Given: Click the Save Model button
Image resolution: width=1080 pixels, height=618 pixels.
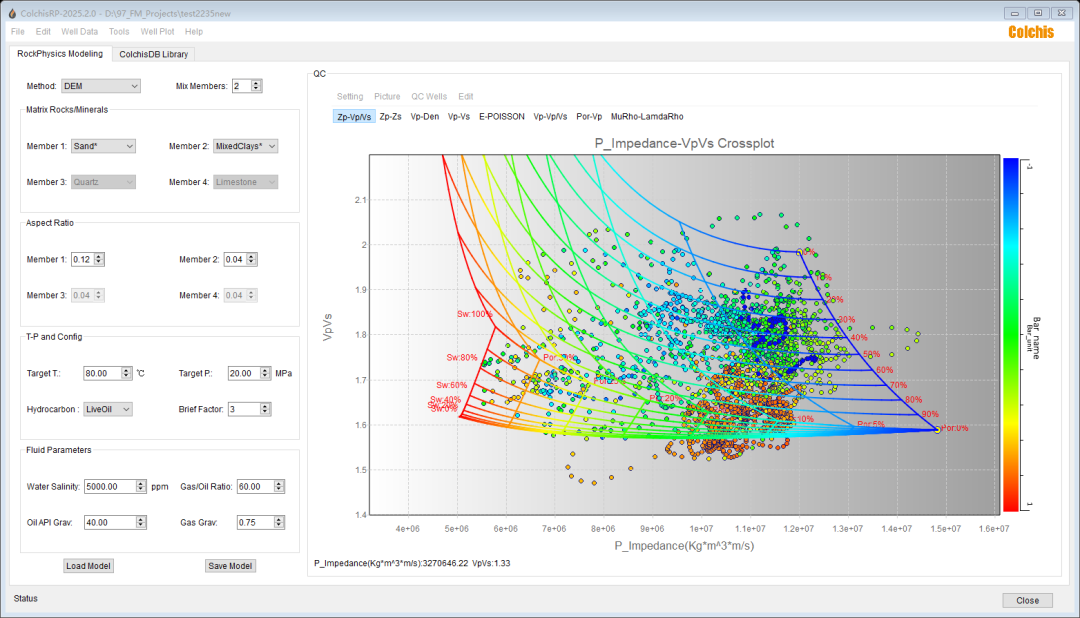Looking at the screenshot, I should (x=230, y=566).
